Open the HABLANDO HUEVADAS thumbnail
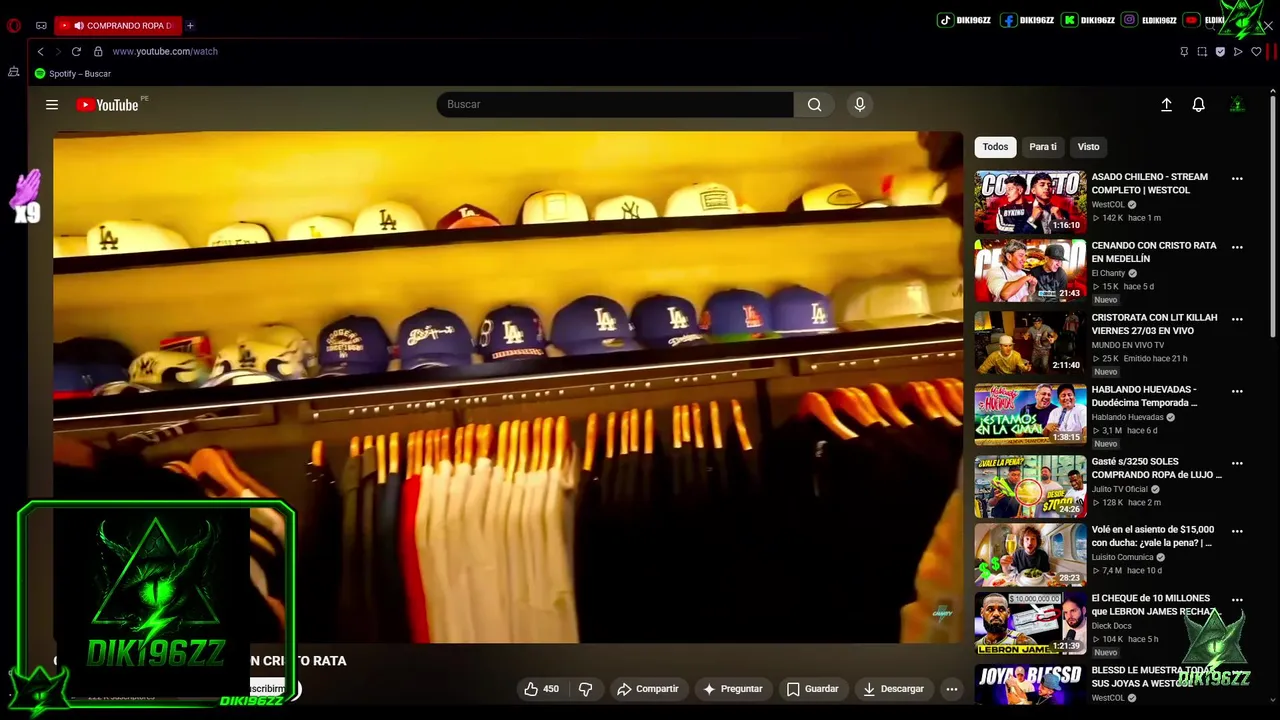This screenshot has height=720, width=1280. [x=1030, y=414]
